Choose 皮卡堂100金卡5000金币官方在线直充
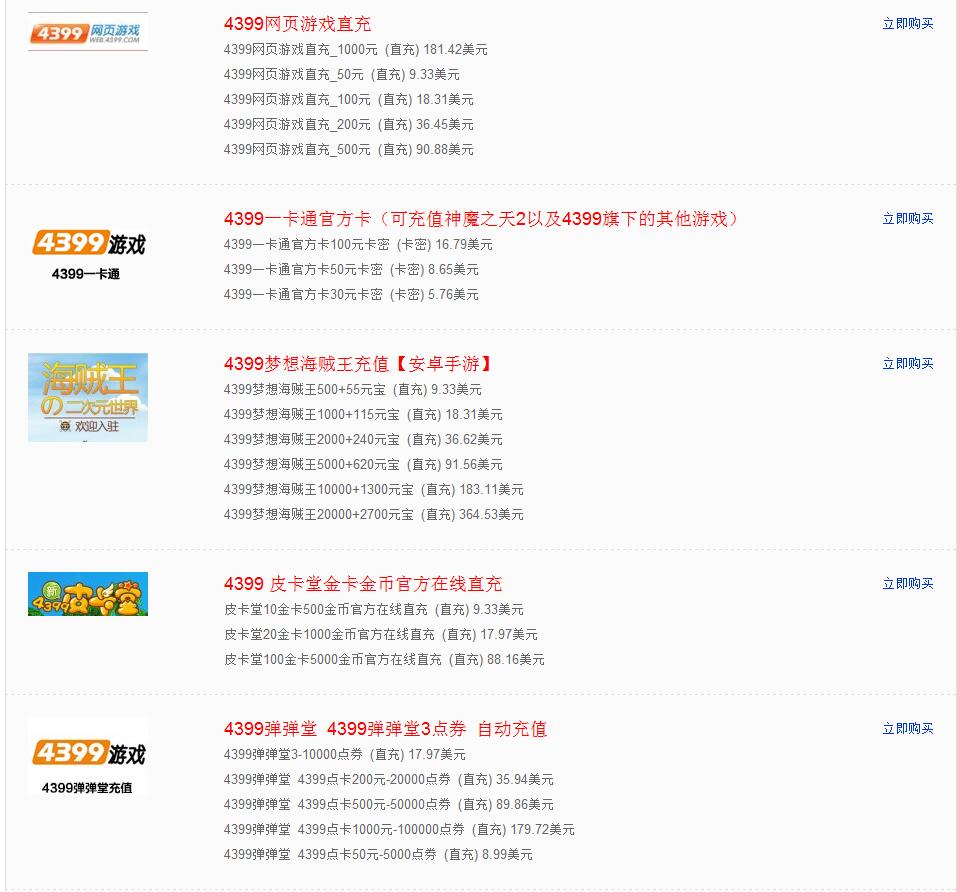957x892 pixels. click(x=385, y=660)
